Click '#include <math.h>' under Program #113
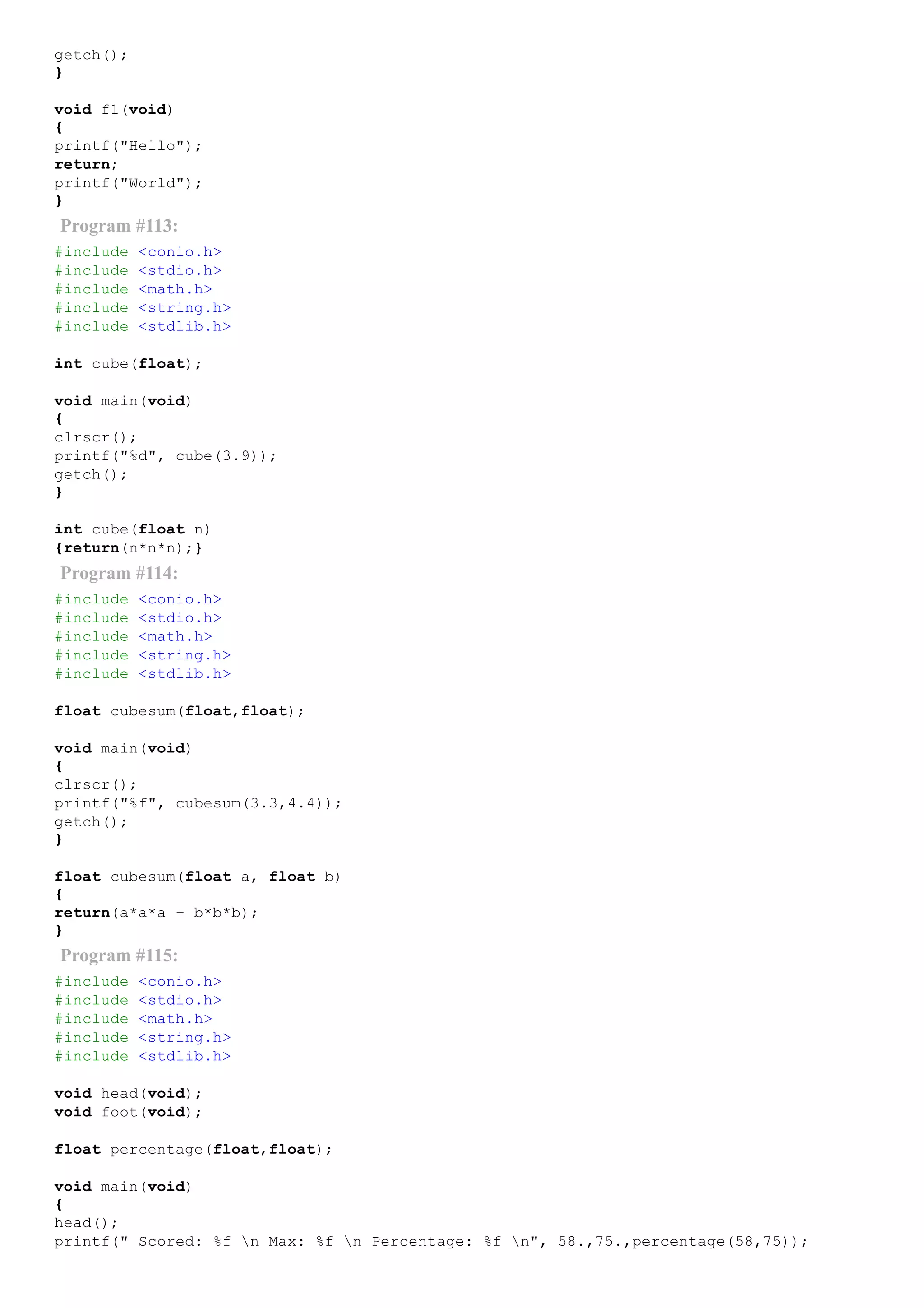 point(133,289)
